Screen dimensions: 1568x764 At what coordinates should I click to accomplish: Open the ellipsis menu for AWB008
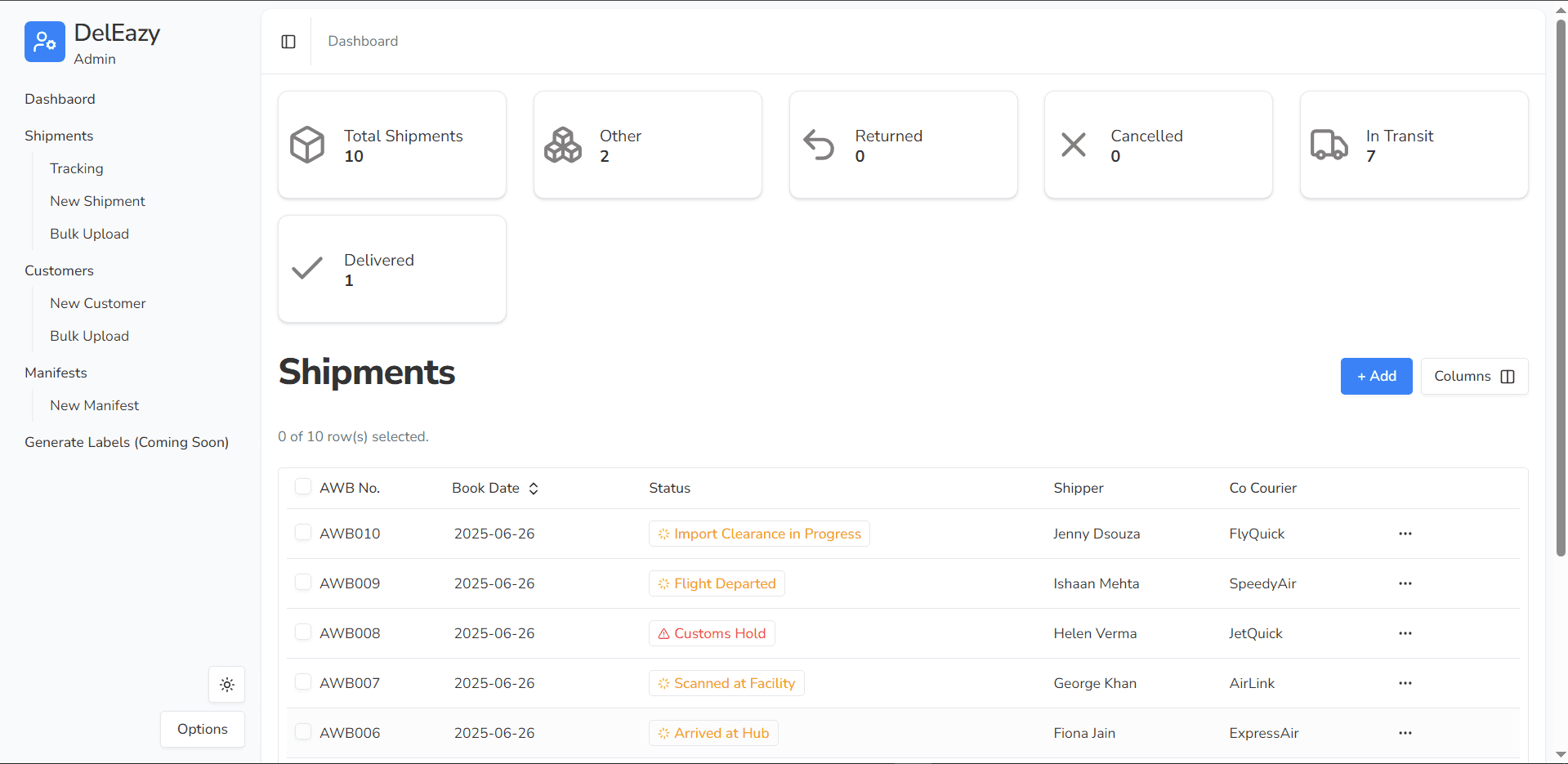[1405, 633]
